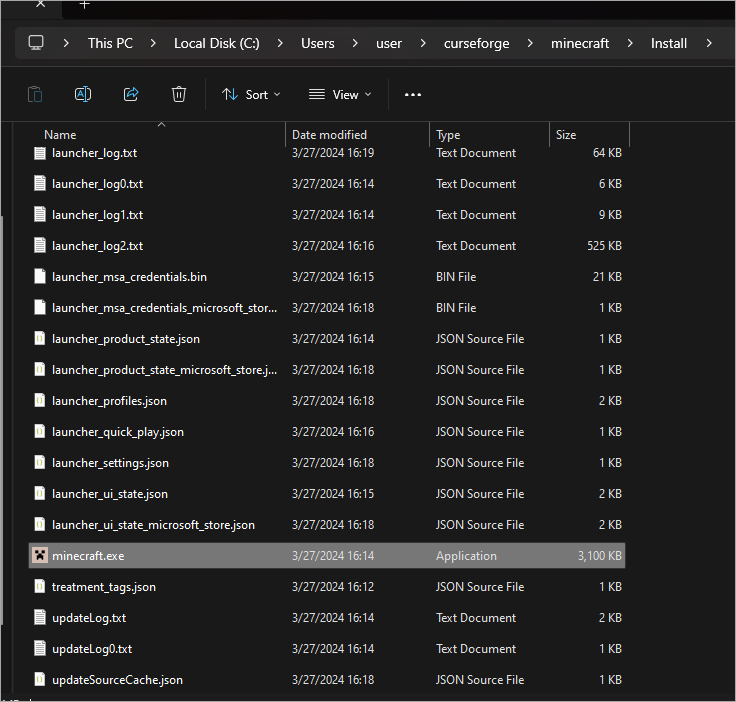This screenshot has height=702, width=736.
Task: Sort by the Type column header
Action: point(448,135)
